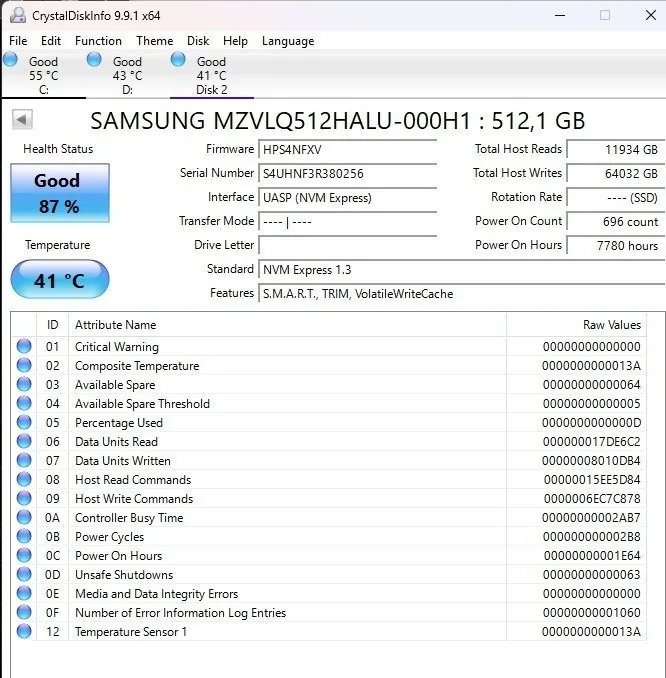Click raw value 0000006EC7C878
The image size is (666, 678).
pyautogui.click(x=592, y=499)
